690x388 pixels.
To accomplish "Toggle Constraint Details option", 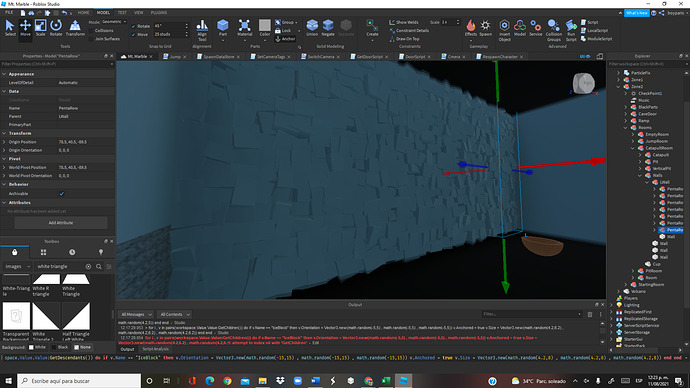I will click(x=409, y=30).
